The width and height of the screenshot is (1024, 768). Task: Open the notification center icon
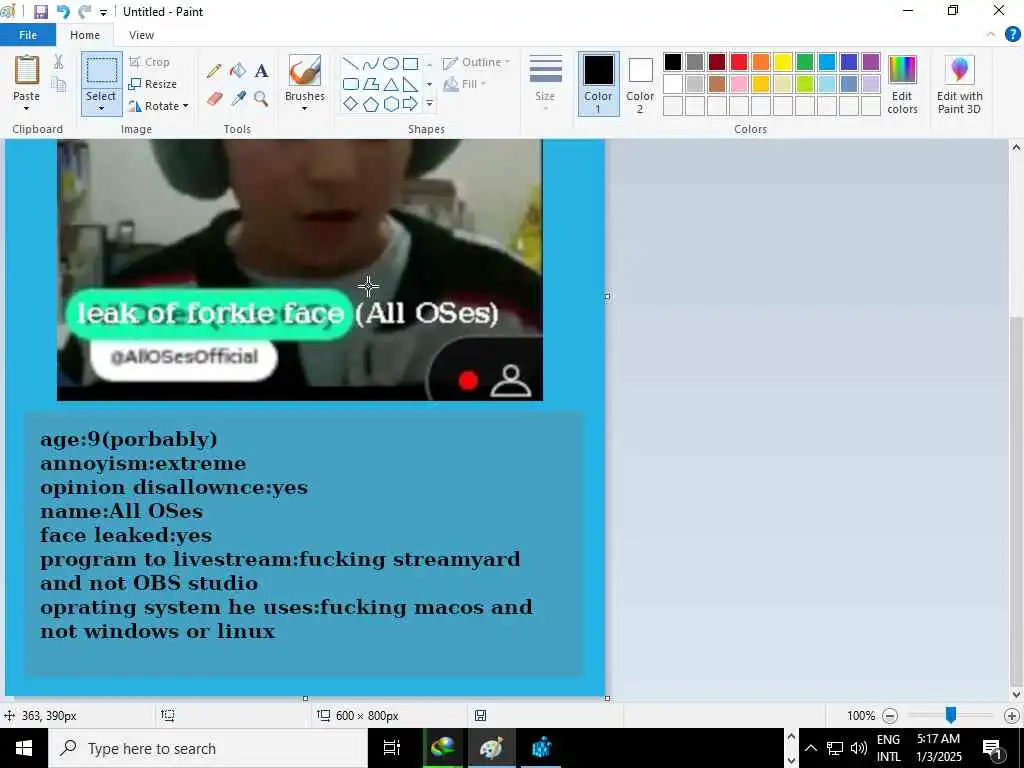pos(992,748)
